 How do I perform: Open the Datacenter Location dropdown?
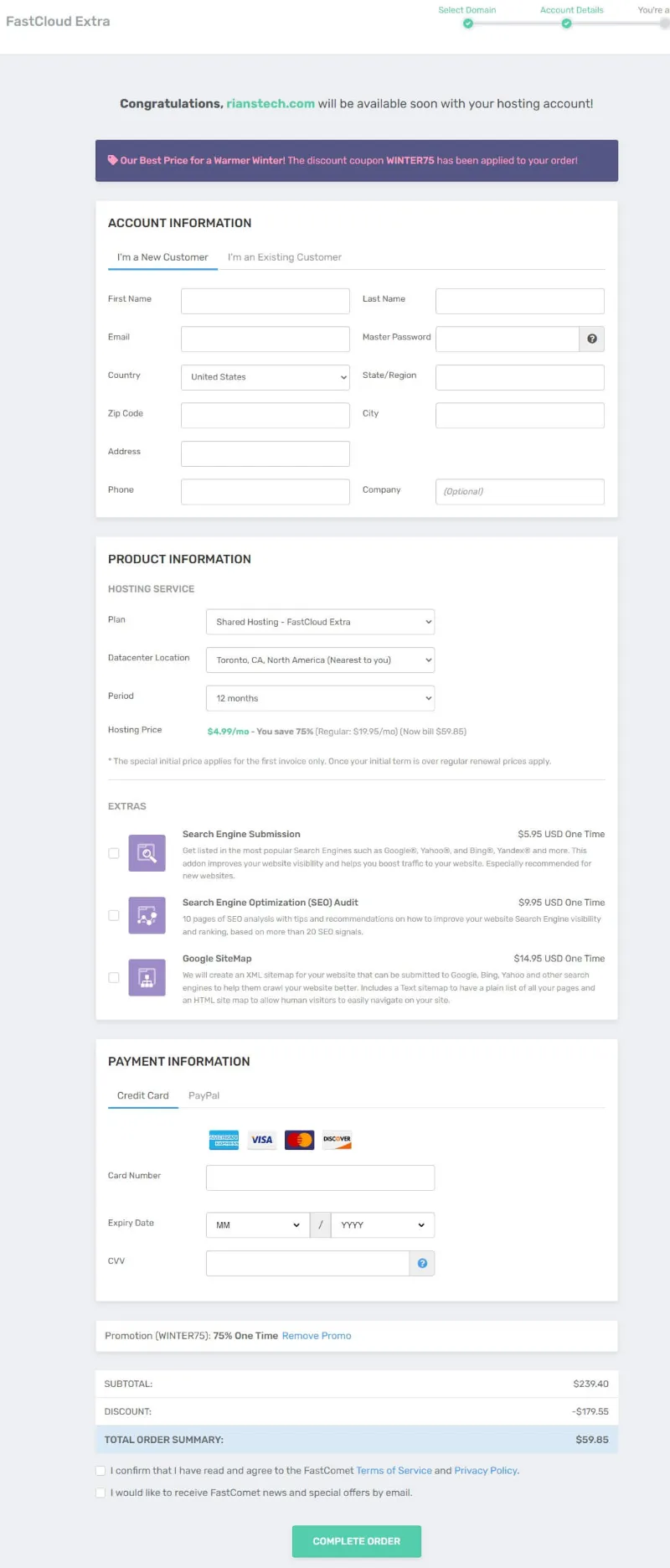click(320, 660)
